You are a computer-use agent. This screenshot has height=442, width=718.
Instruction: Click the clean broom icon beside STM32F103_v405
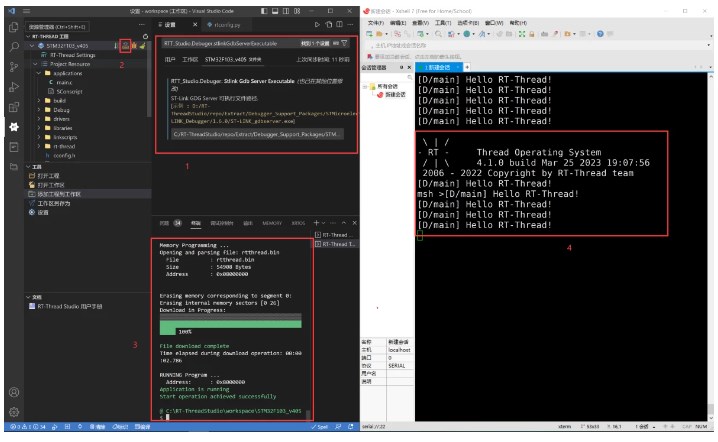pos(142,46)
